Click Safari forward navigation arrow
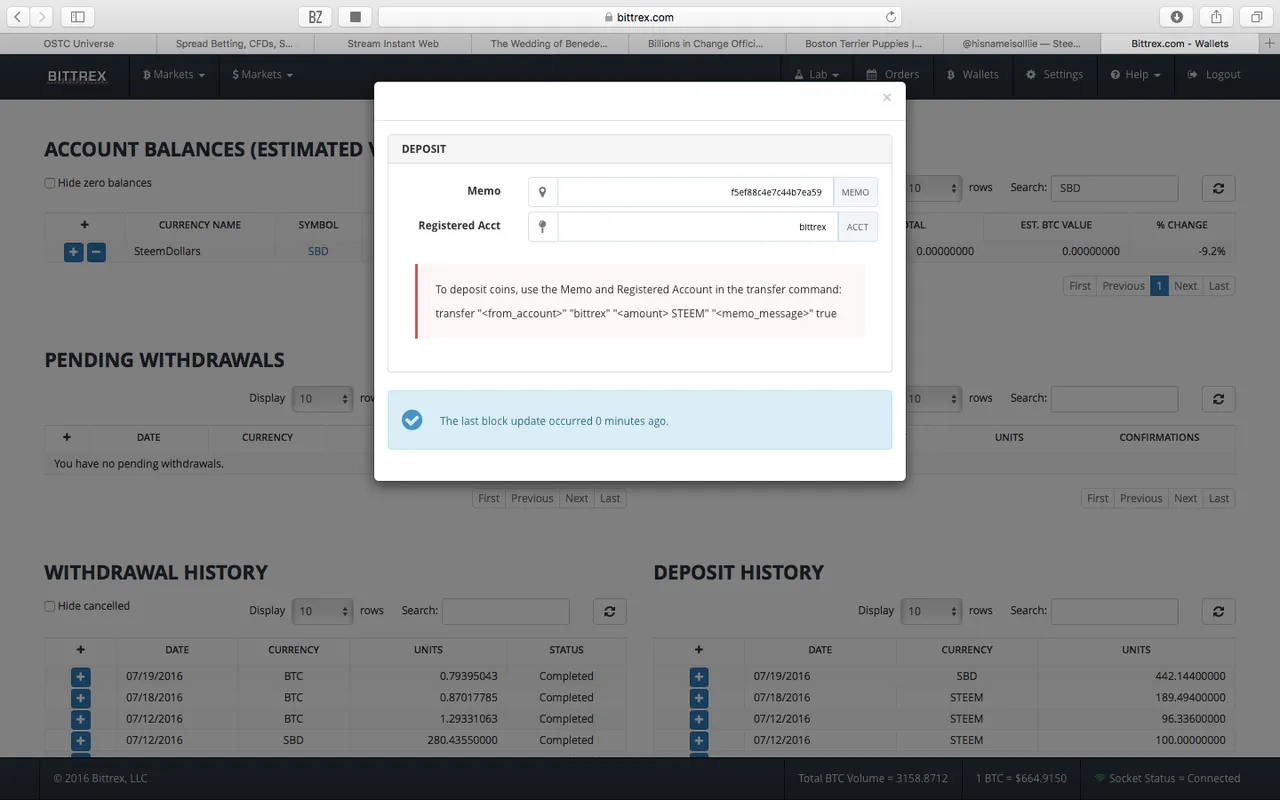This screenshot has width=1280, height=800. [x=41, y=17]
